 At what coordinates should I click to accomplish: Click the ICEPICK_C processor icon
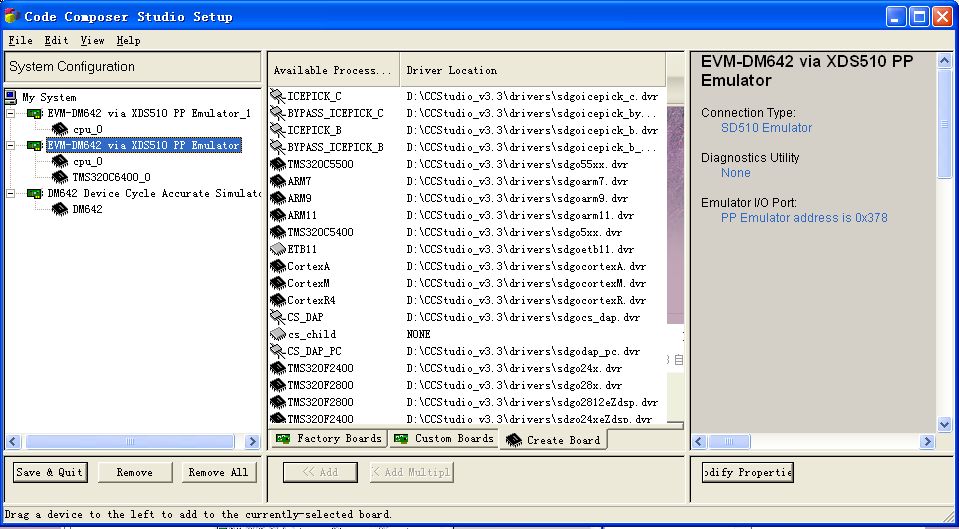tap(278, 96)
